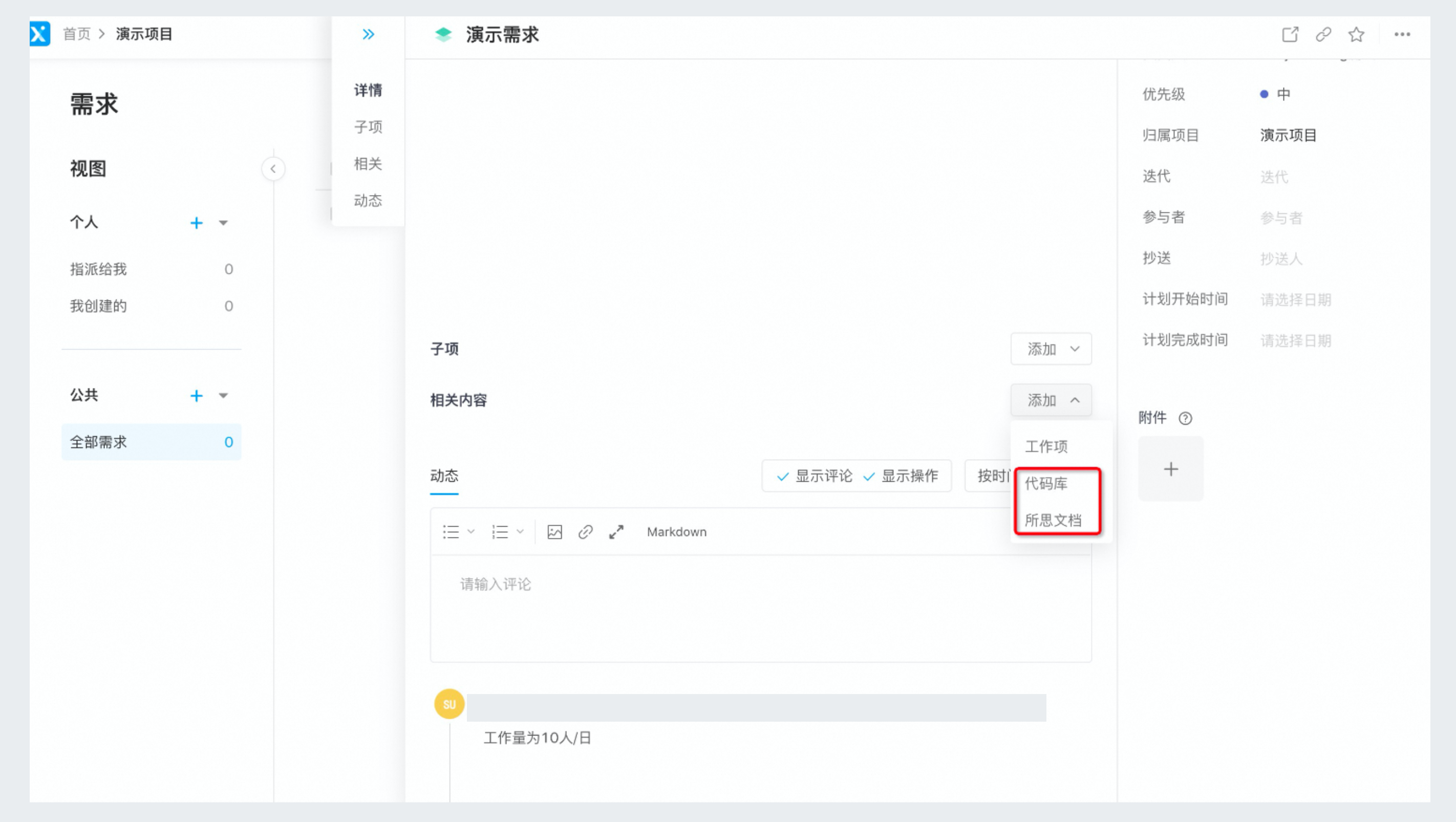Open the 个人 views dropdown arrow

pyautogui.click(x=223, y=223)
